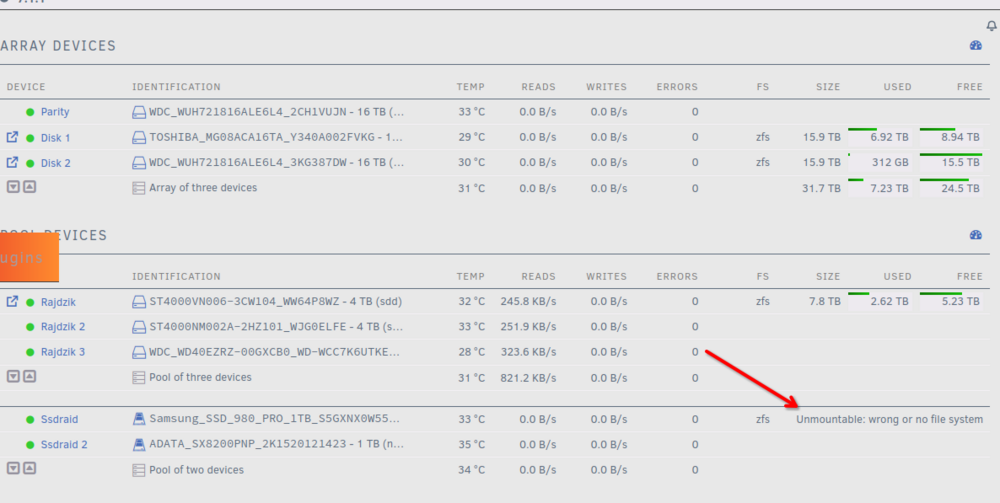Open Rajdzik pool settings

(x=58, y=302)
